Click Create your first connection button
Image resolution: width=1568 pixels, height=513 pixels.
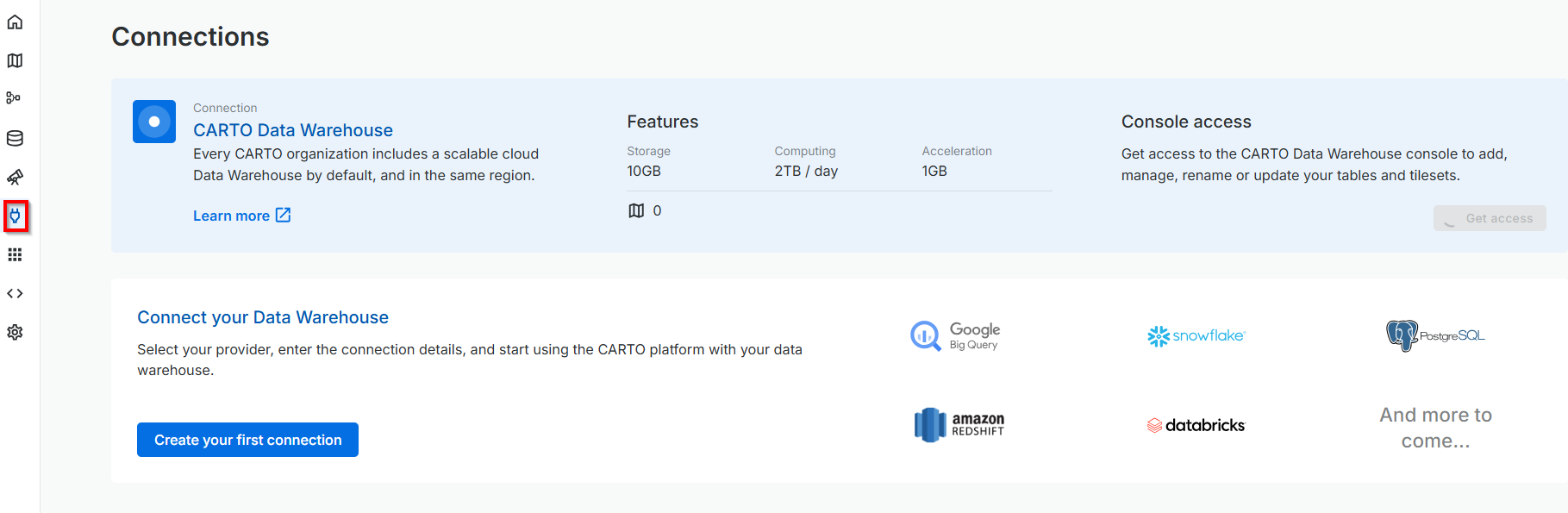tap(247, 440)
